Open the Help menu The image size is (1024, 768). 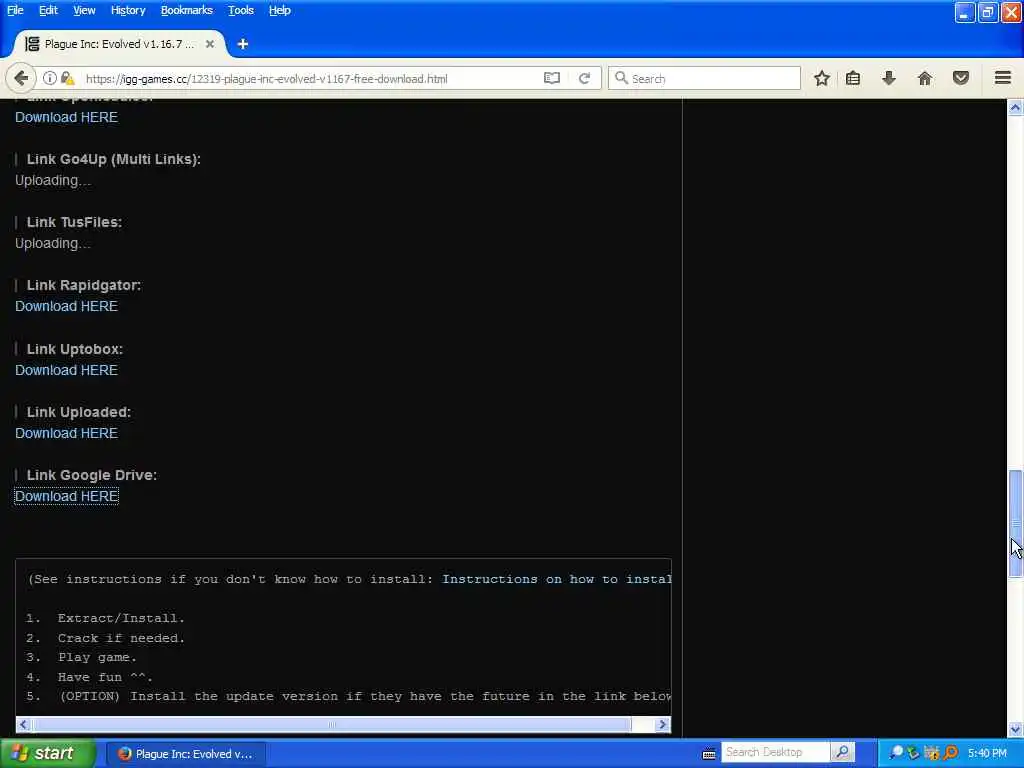click(280, 10)
